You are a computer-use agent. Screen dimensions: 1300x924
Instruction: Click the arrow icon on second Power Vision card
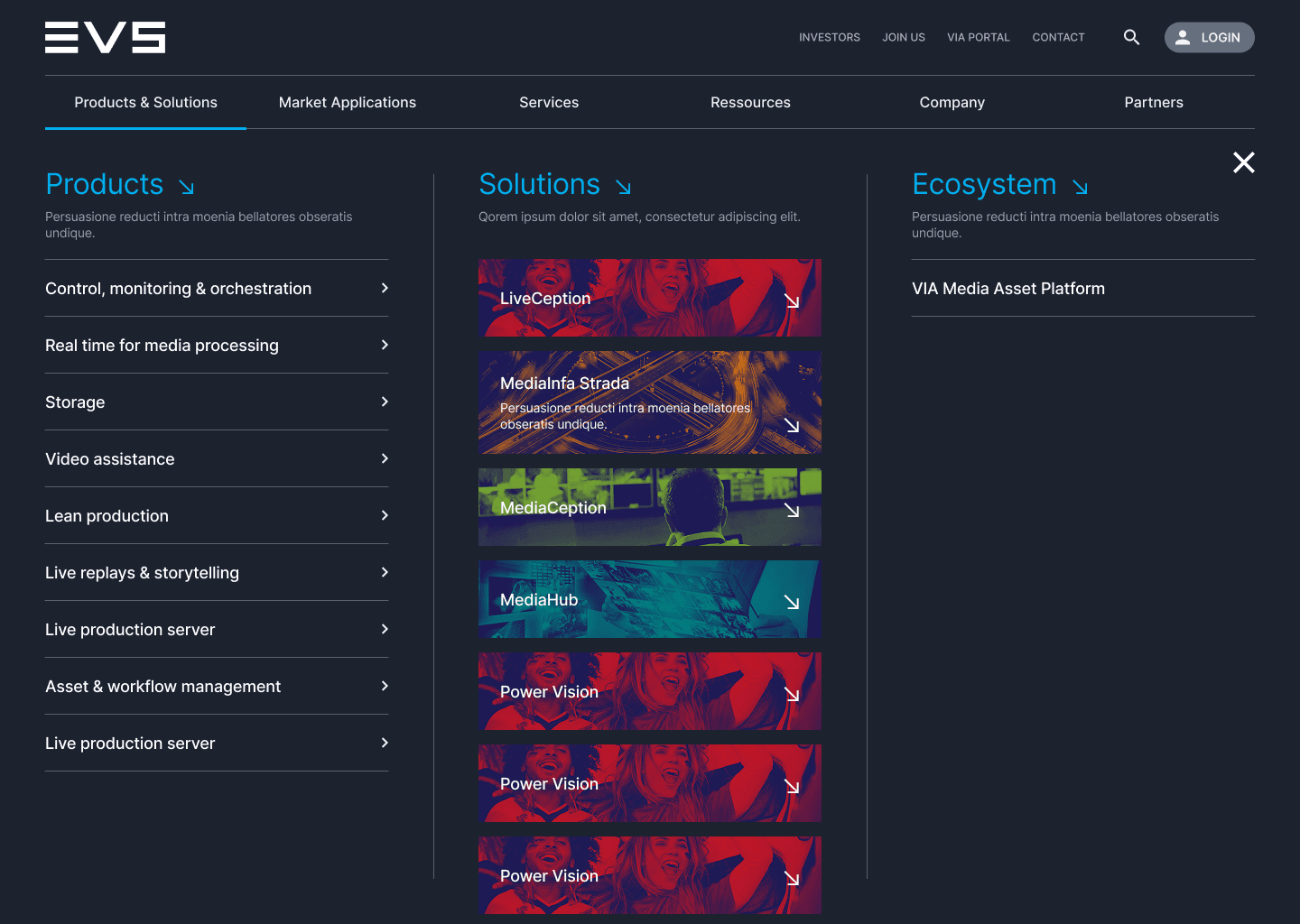(792, 786)
